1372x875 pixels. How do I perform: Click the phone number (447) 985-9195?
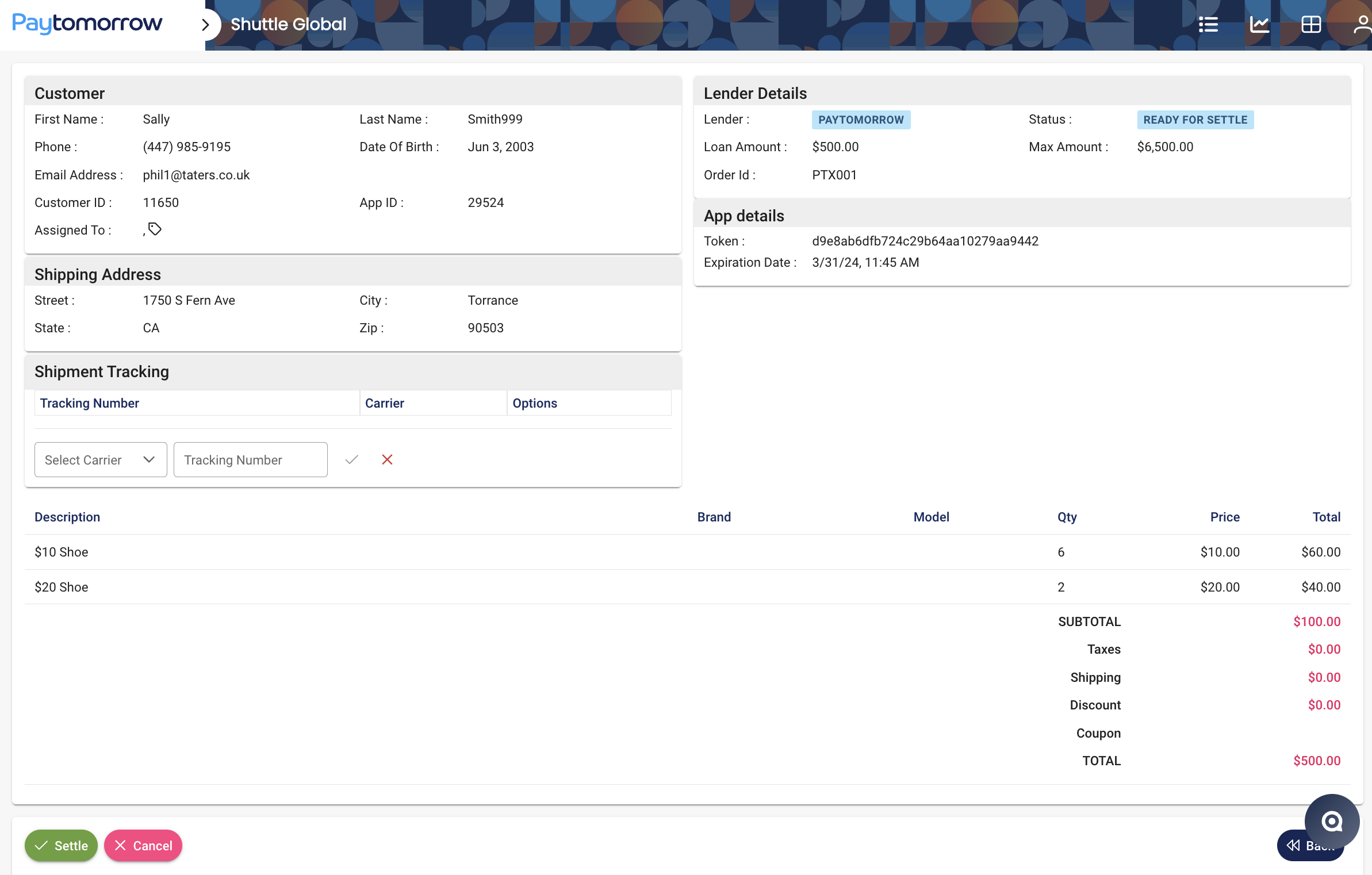(187, 147)
